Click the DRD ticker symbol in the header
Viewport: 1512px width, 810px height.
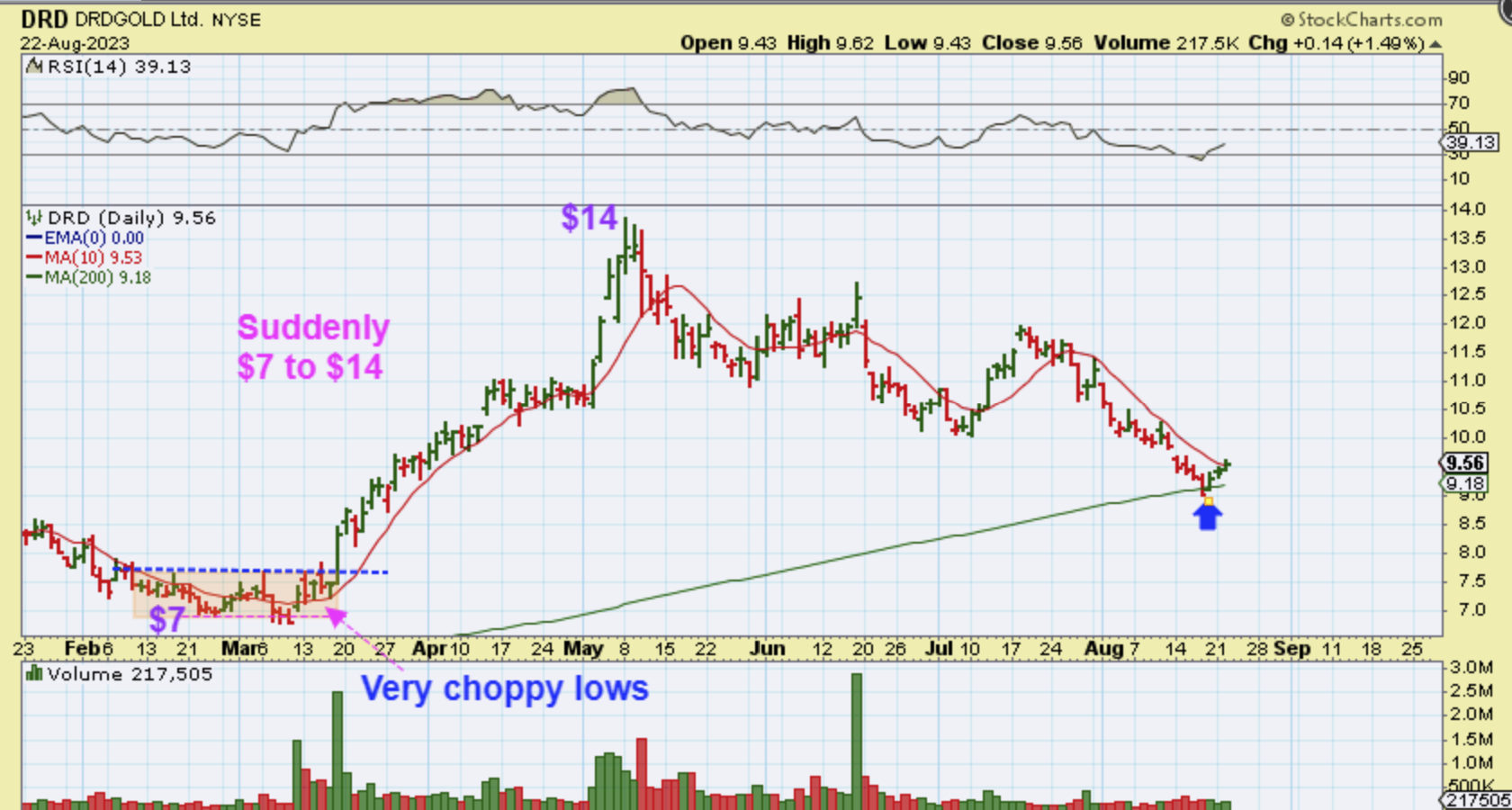(x=45, y=19)
